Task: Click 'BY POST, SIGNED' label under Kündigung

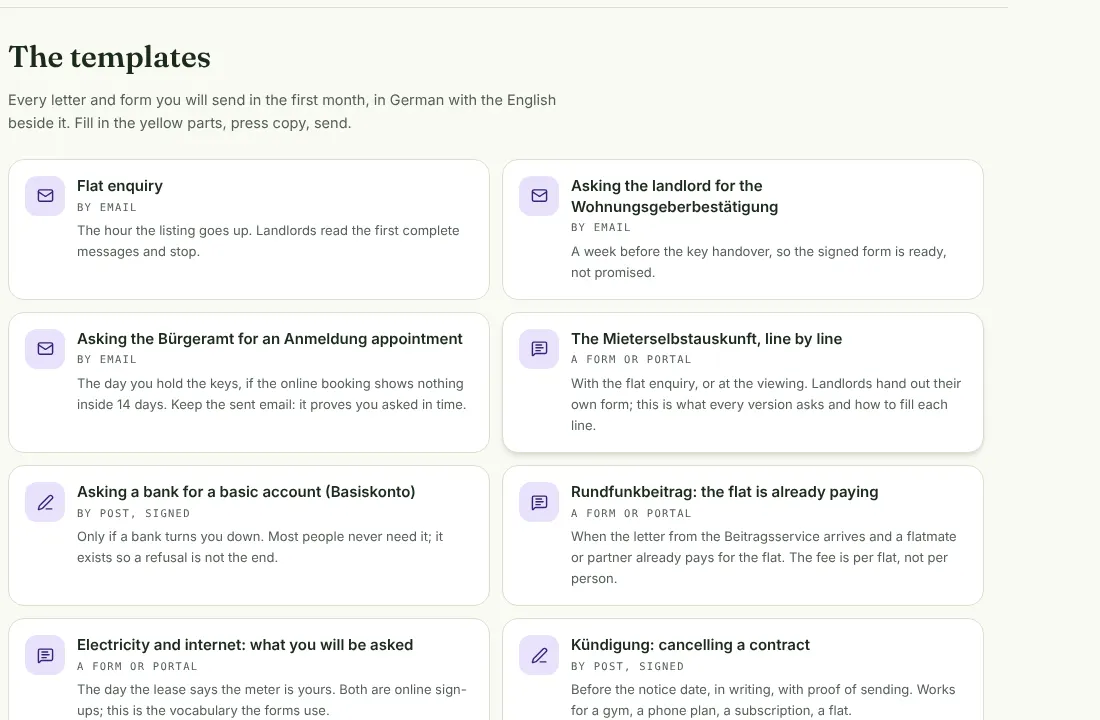Action: [627, 667]
